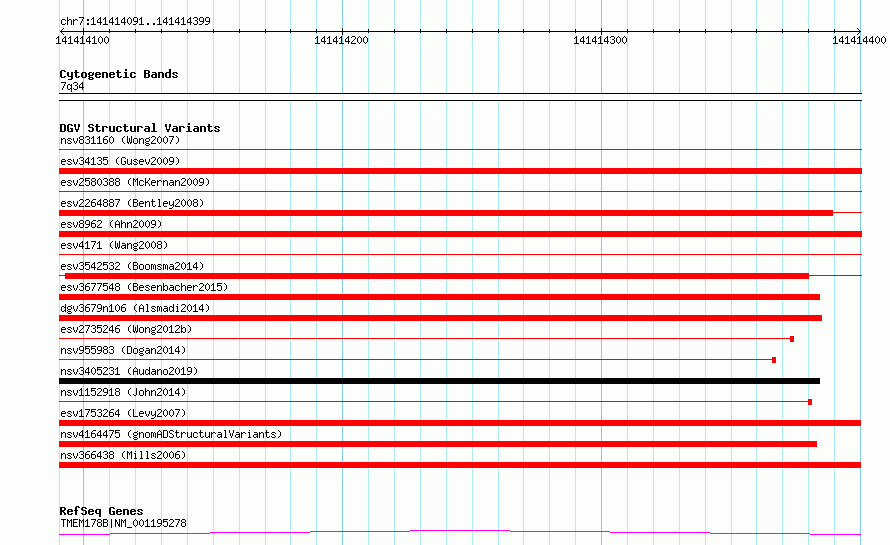The image size is (890, 545).
Task: Click nsv1152918 (John2014) label
Action: click(123, 392)
